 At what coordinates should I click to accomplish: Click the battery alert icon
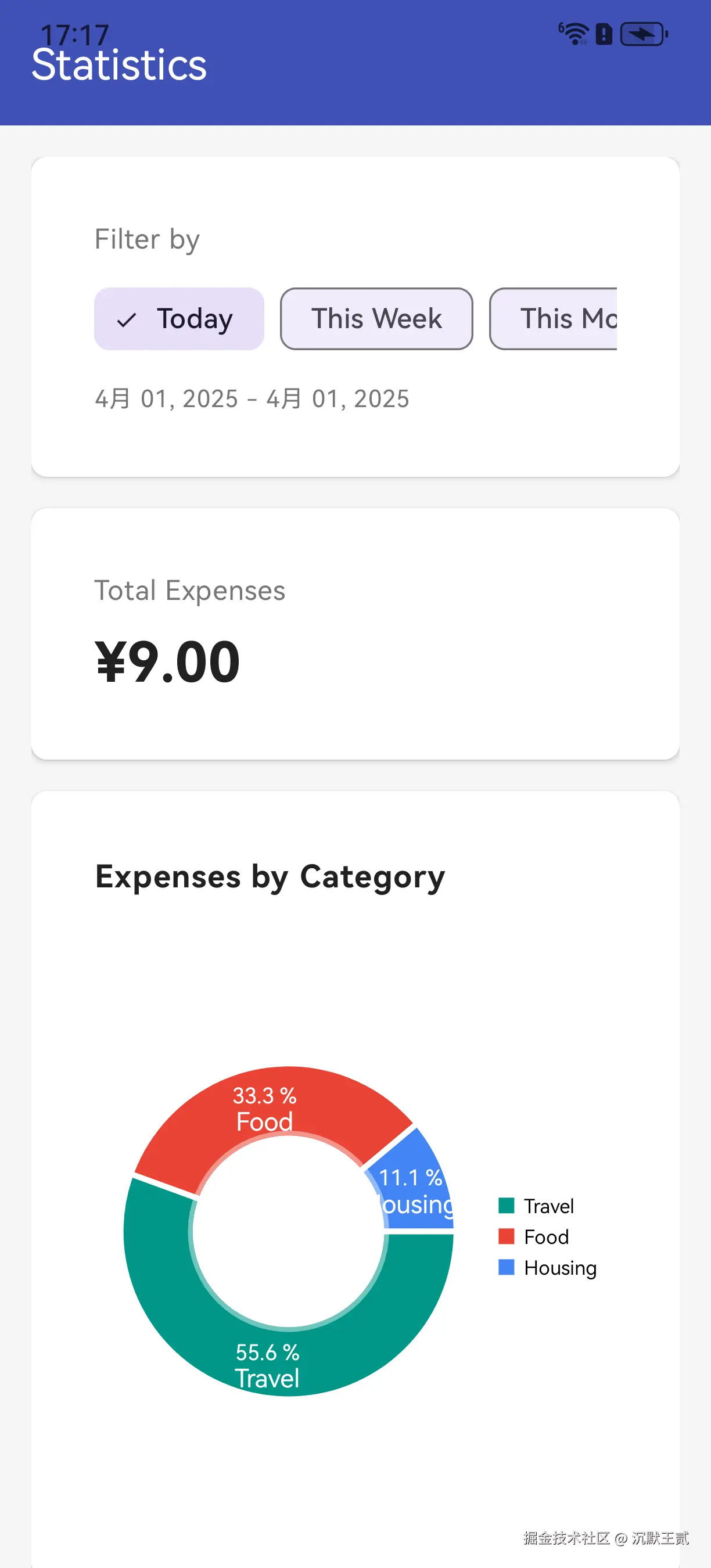[x=604, y=34]
